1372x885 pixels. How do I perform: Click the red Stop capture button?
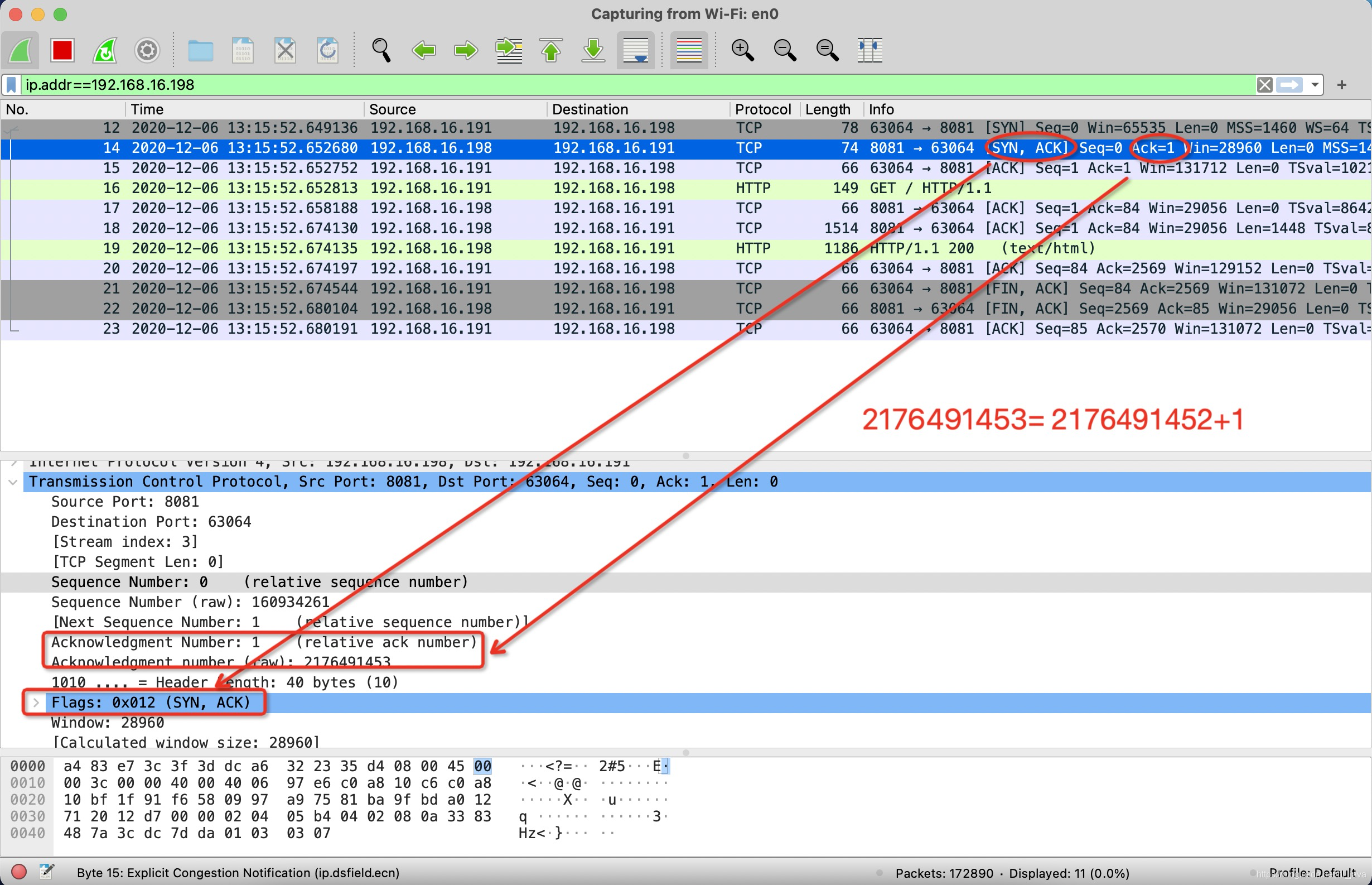(62, 51)
